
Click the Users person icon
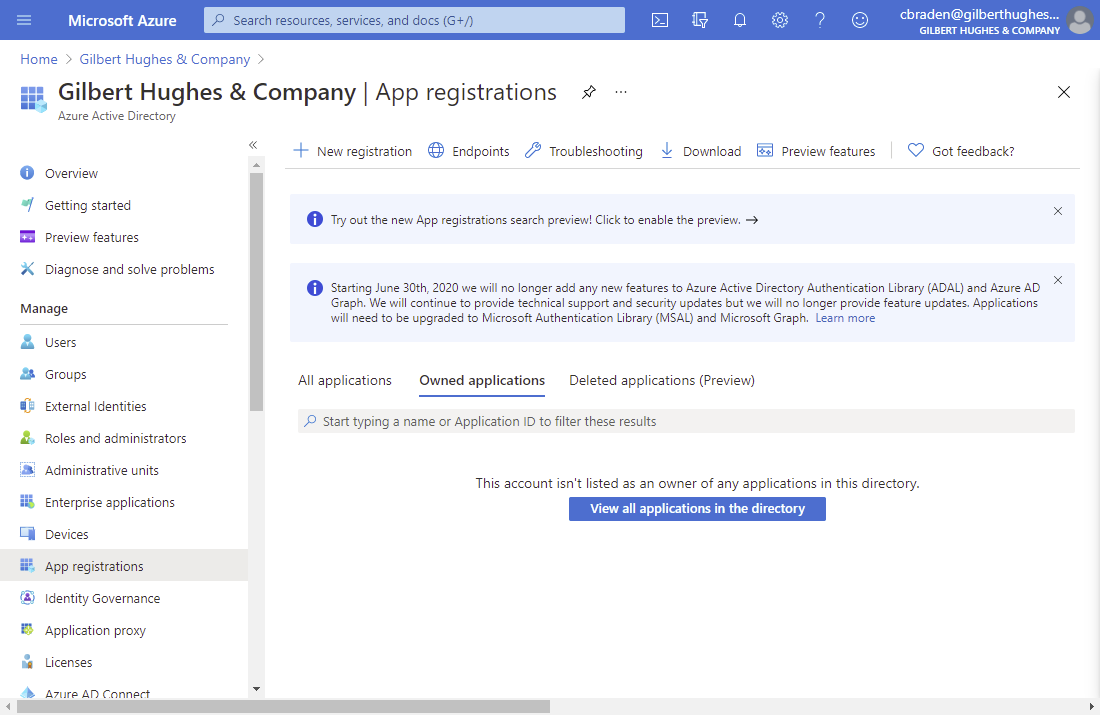27,342
